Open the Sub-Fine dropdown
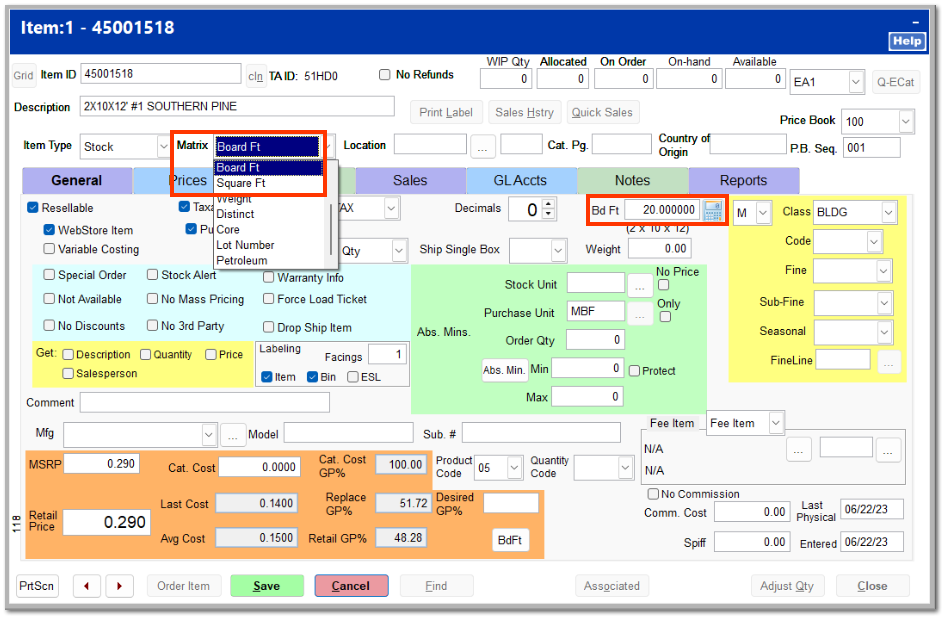The image size is (945, 619). [x=884, y=303]
